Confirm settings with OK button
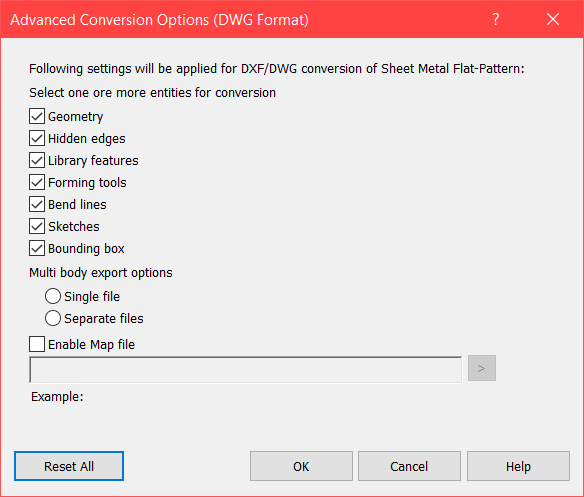This screenshot has width=584, height=497. 301,466
